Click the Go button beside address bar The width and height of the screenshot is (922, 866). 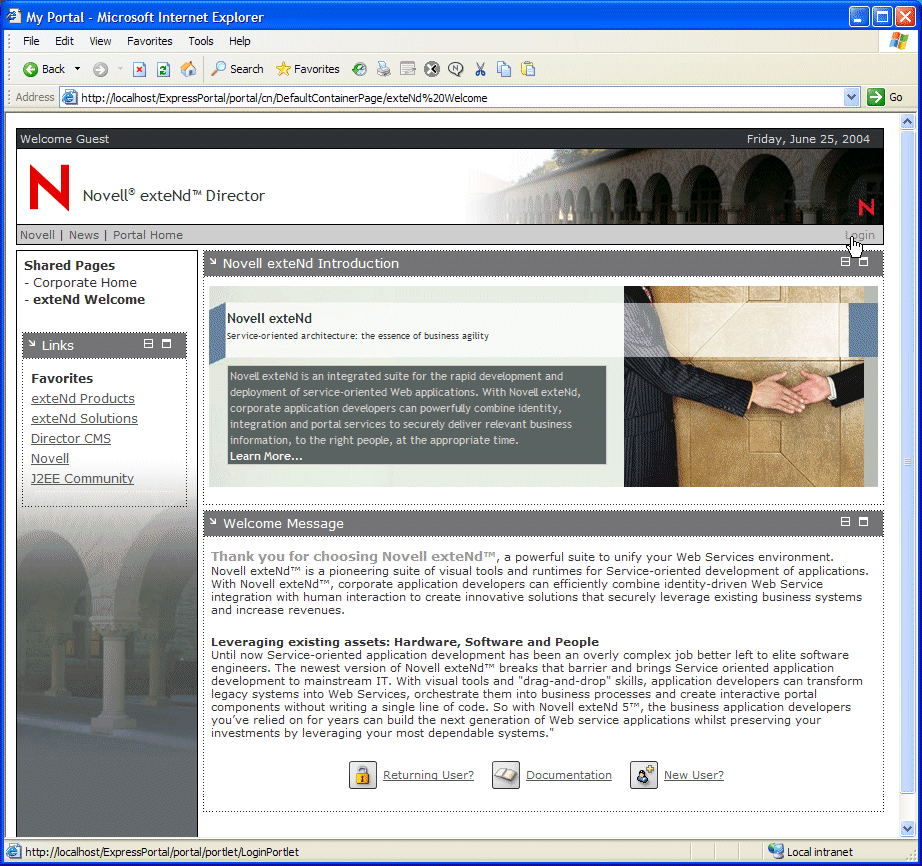coord(885,97)
